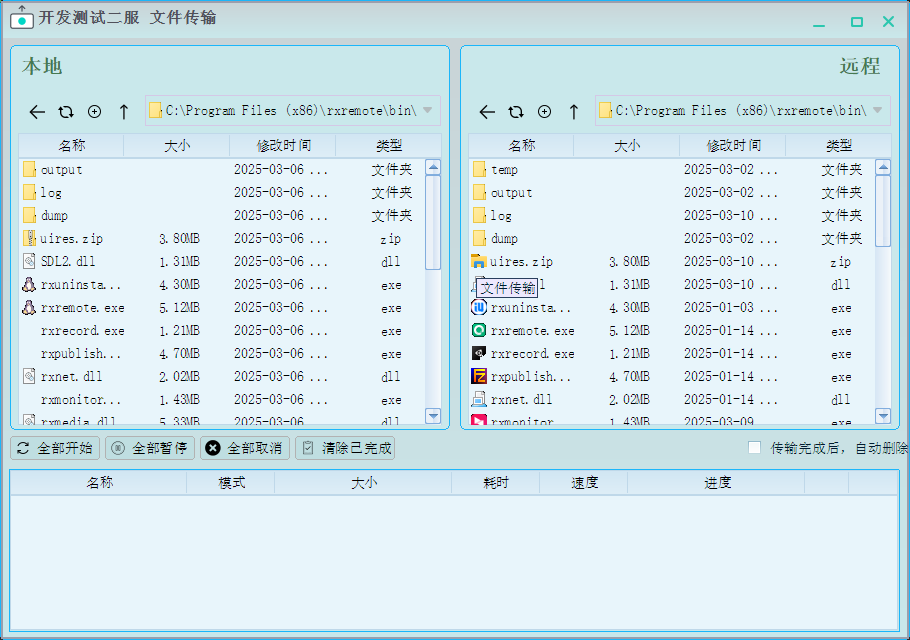Select rxremote.exe in the local list
The width and height of the screenshot is (910, 640).
pos(83,308)
